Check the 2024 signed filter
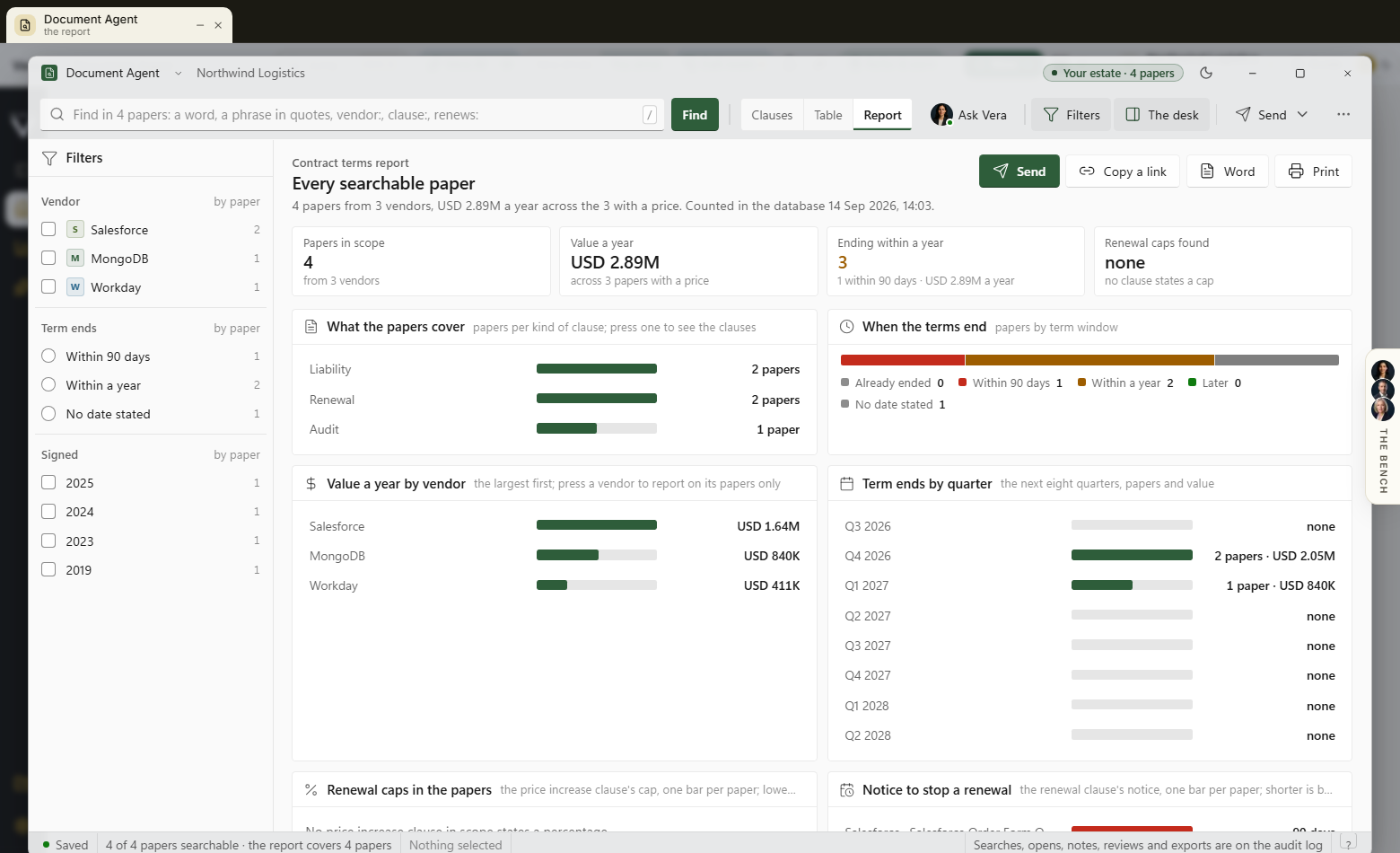 pos(48,511)
